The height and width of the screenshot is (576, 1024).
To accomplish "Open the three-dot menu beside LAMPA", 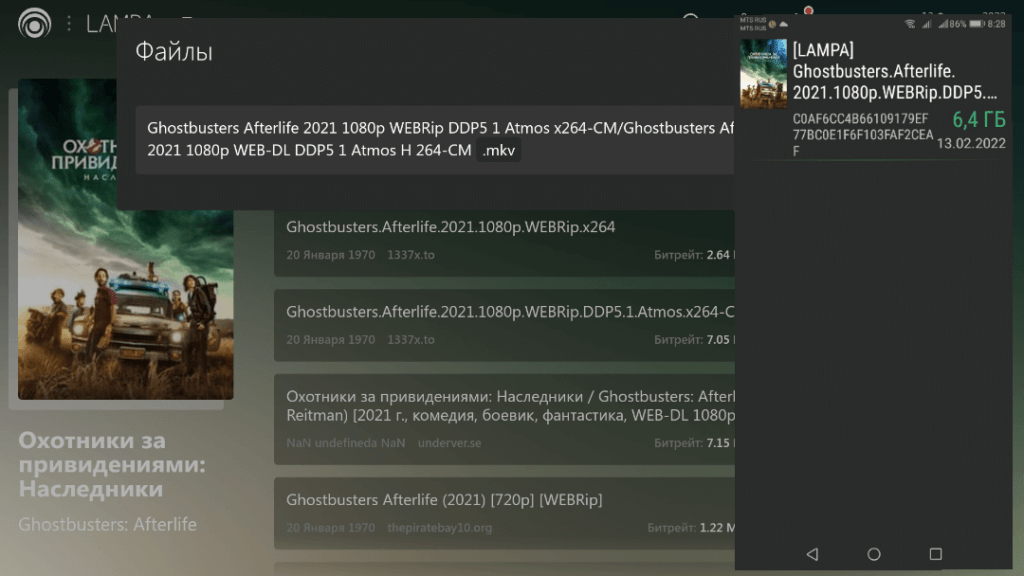I will [68, 24].
